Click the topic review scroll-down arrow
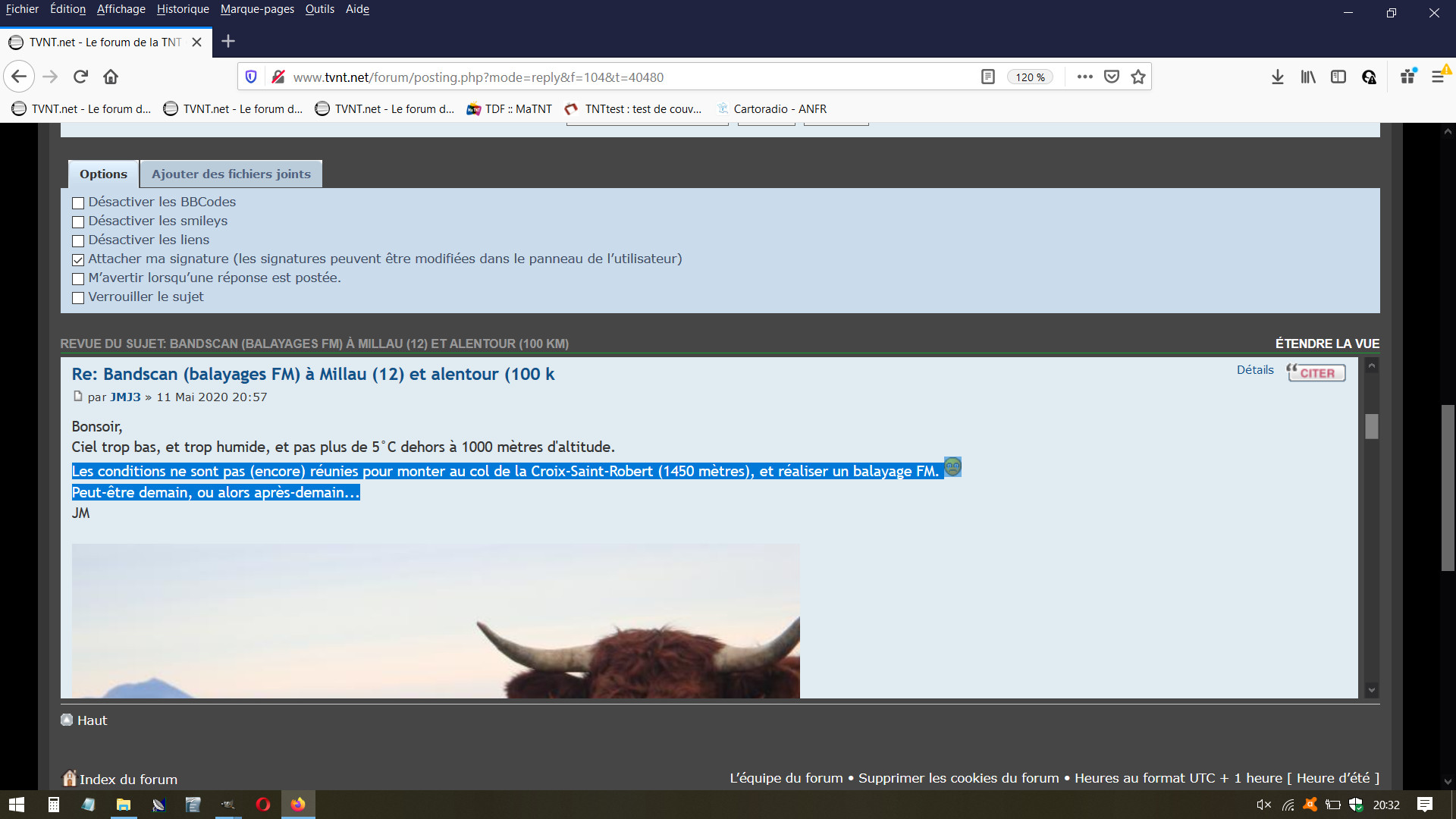The height and width of the screenshot is (819, 1456). pyautogui.click(x=1371, y=690)
